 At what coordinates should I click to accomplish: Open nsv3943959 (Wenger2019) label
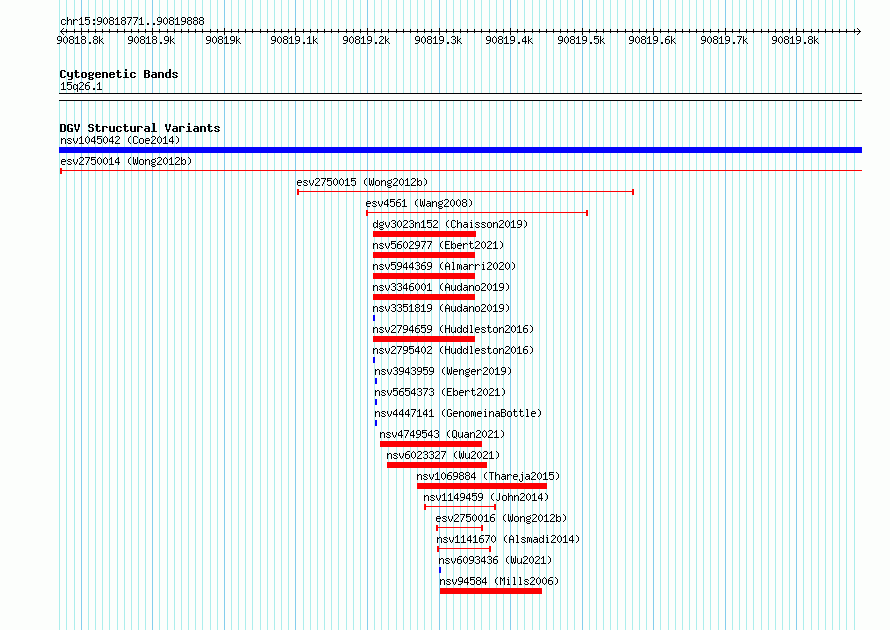pyautogui.click(x=443, y=371)
